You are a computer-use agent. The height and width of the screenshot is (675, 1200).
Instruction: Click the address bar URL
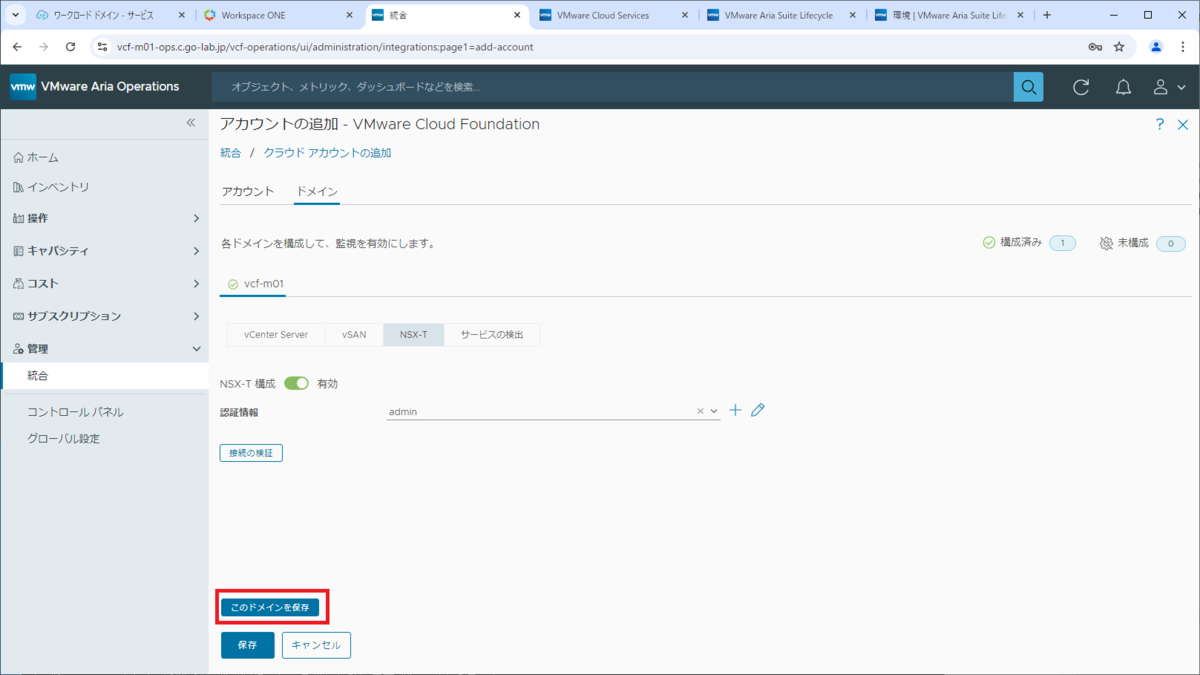325,47
